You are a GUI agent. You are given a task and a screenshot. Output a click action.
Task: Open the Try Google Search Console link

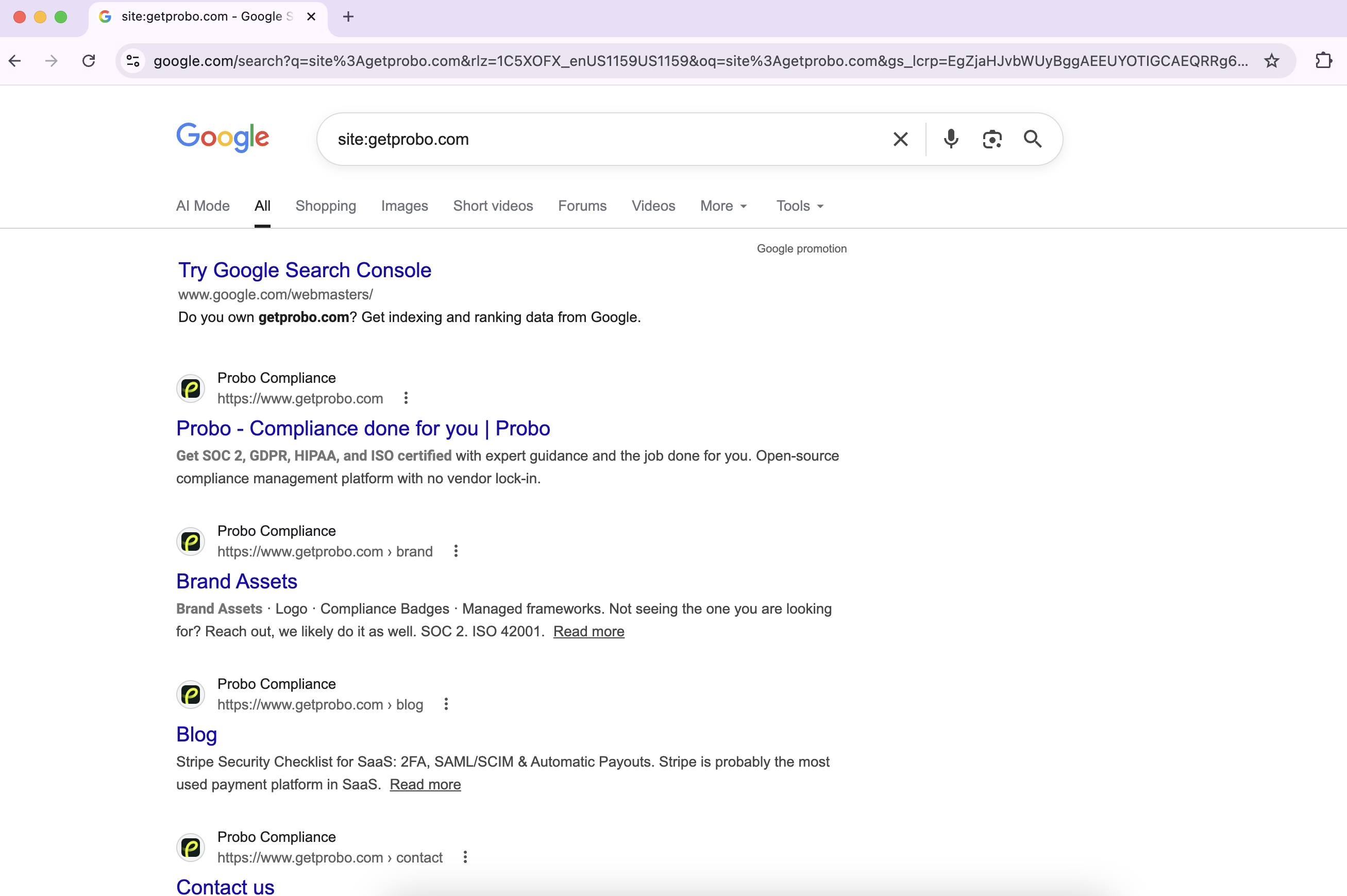[x=304, y=269]
